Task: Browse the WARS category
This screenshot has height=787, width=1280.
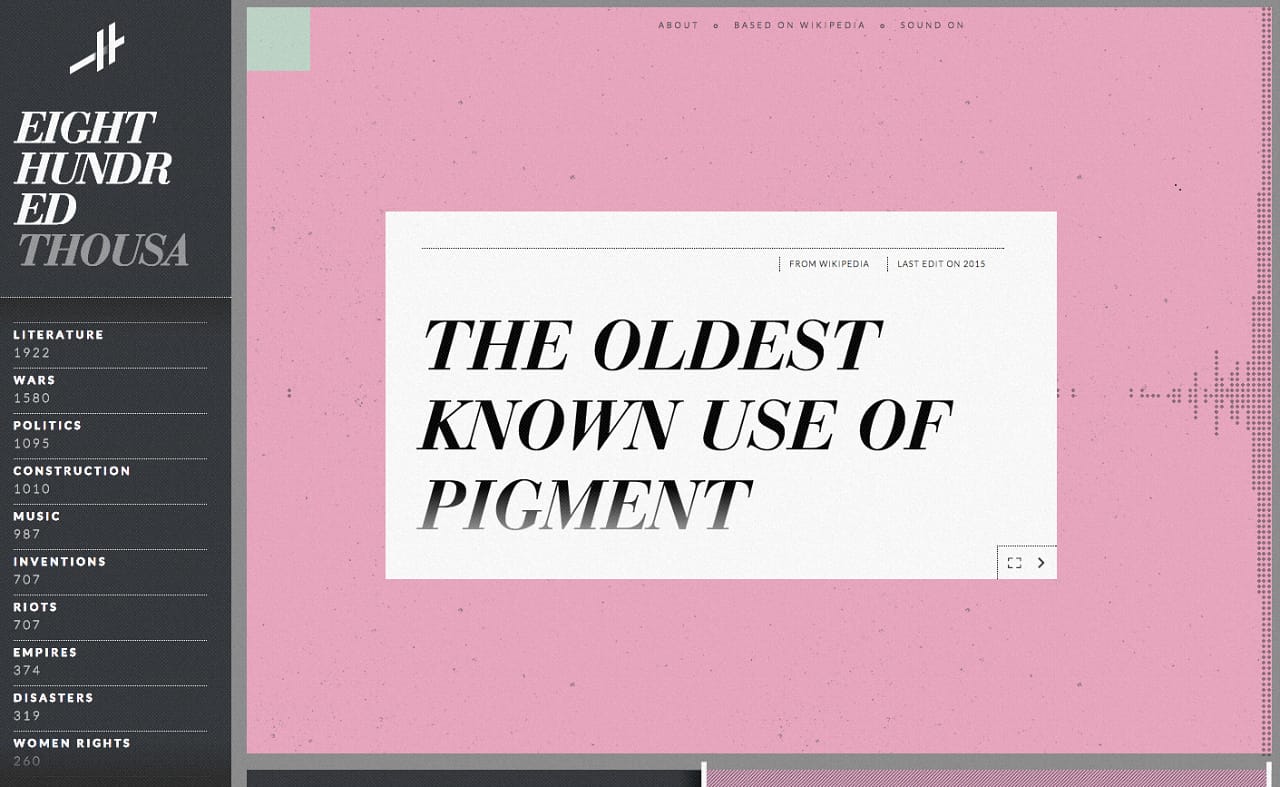Action: click(35, 380)
